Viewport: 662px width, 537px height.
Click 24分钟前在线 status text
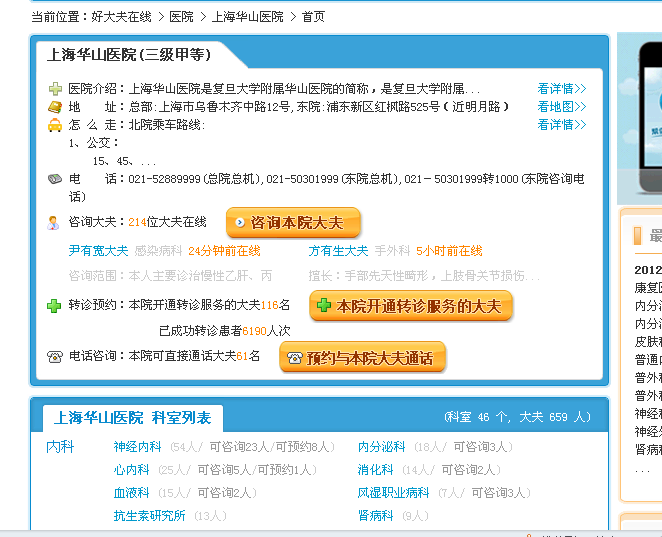[x=224, y=251]
